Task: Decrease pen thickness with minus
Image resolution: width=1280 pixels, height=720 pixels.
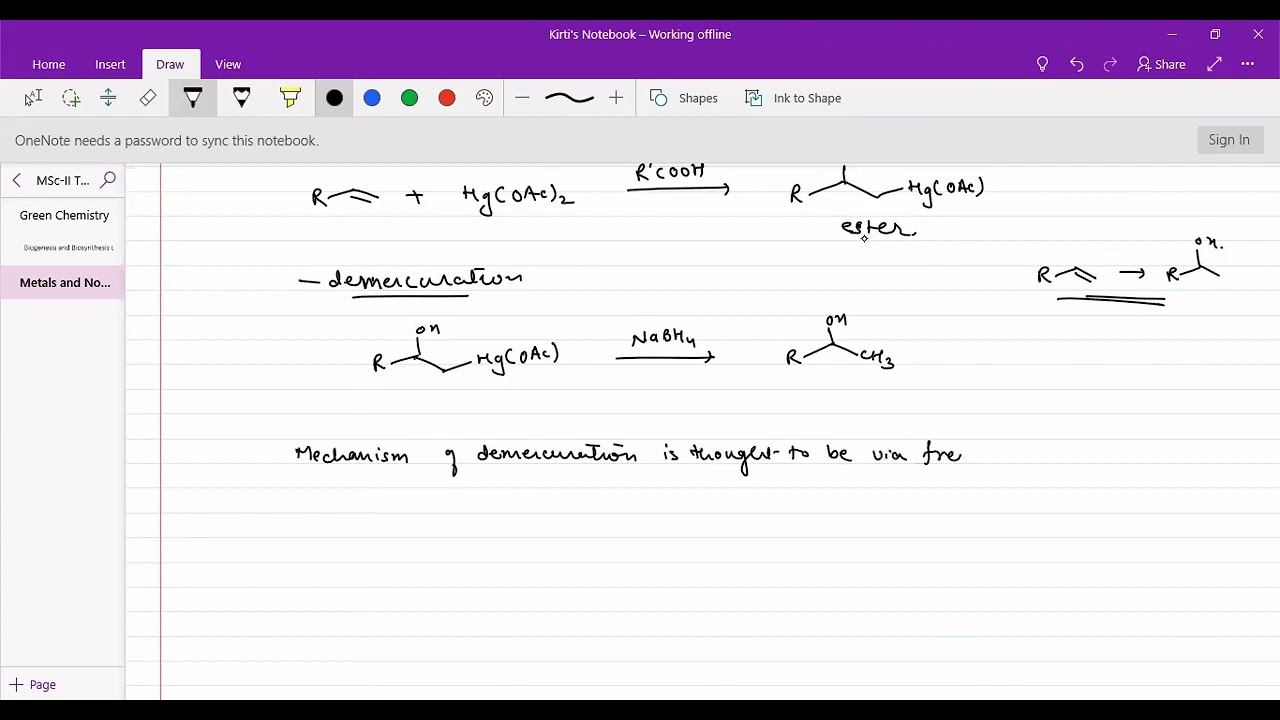Action: (522, 98)
